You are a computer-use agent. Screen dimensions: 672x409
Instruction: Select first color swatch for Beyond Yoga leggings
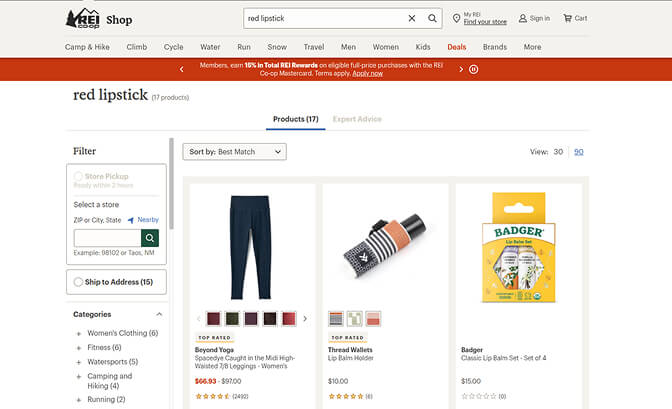[214, 319]
